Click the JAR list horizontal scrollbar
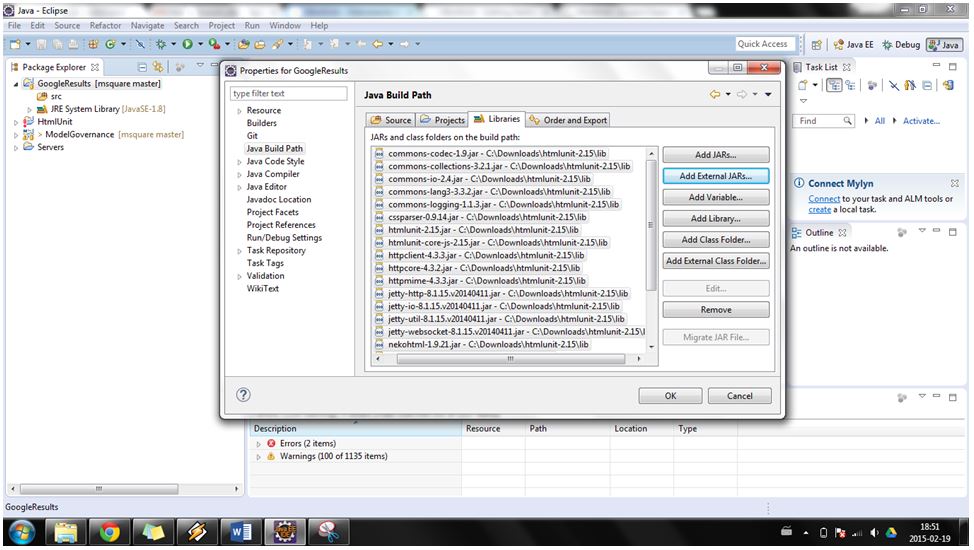 510,359
